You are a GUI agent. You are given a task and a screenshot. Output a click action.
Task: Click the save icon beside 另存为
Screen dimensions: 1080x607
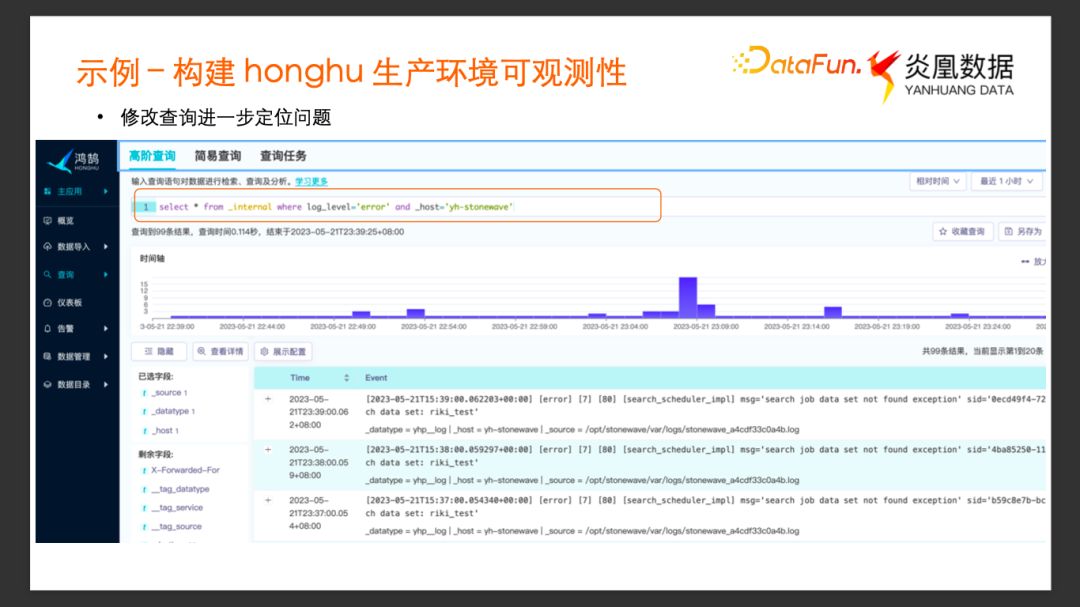[x=1008, y=232]
